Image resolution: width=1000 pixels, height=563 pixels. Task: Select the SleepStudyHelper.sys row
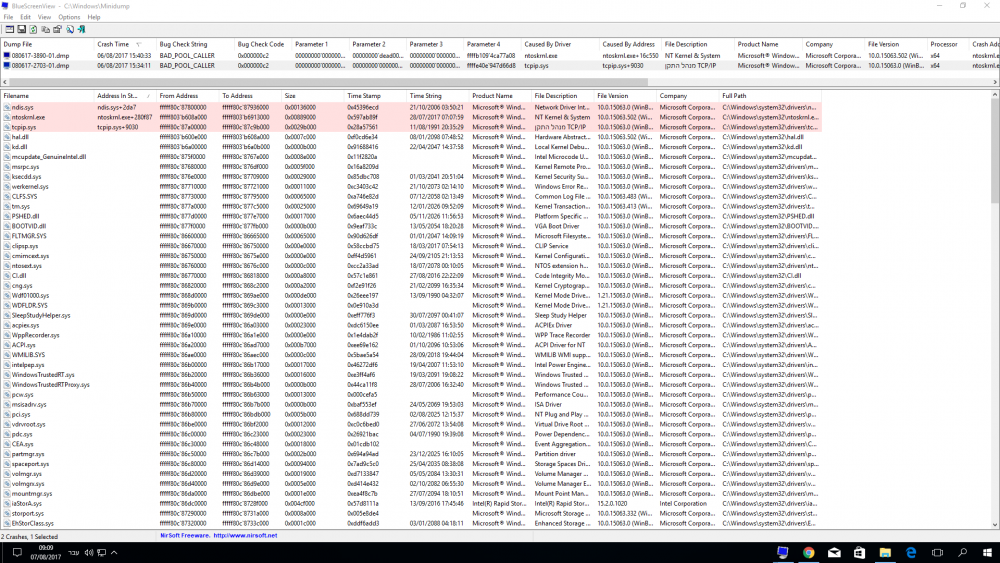(x=411, y=316)
